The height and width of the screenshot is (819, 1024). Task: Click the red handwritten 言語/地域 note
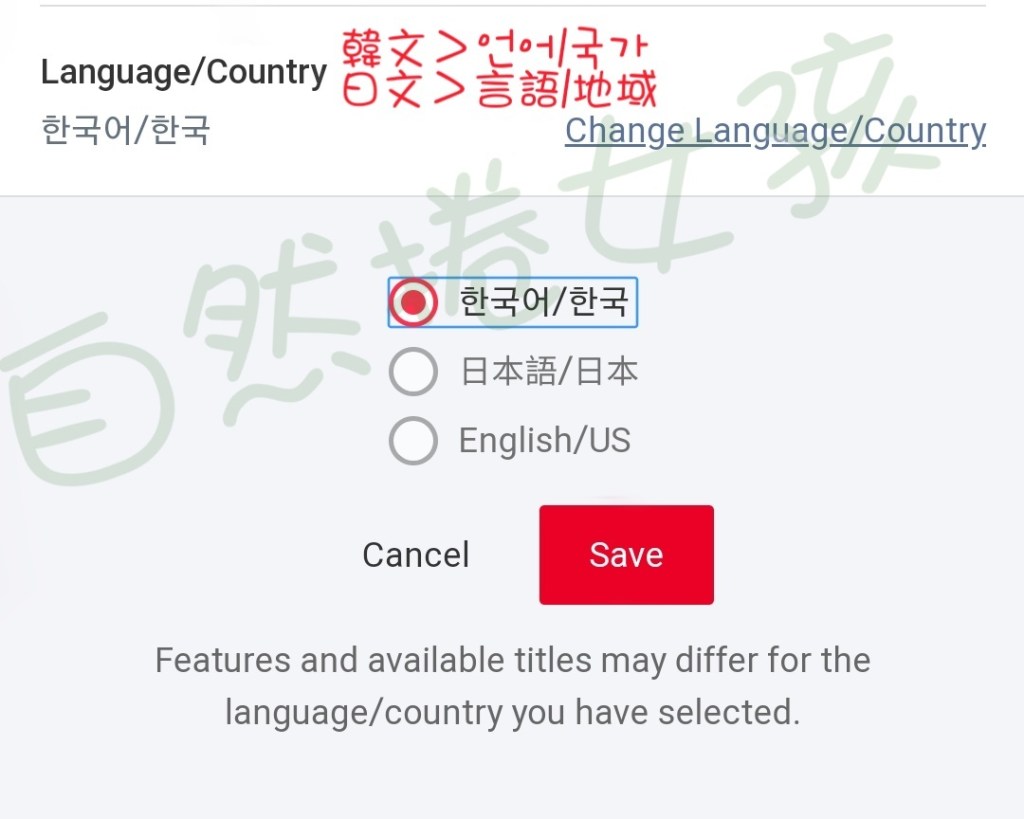click(567, 89)
